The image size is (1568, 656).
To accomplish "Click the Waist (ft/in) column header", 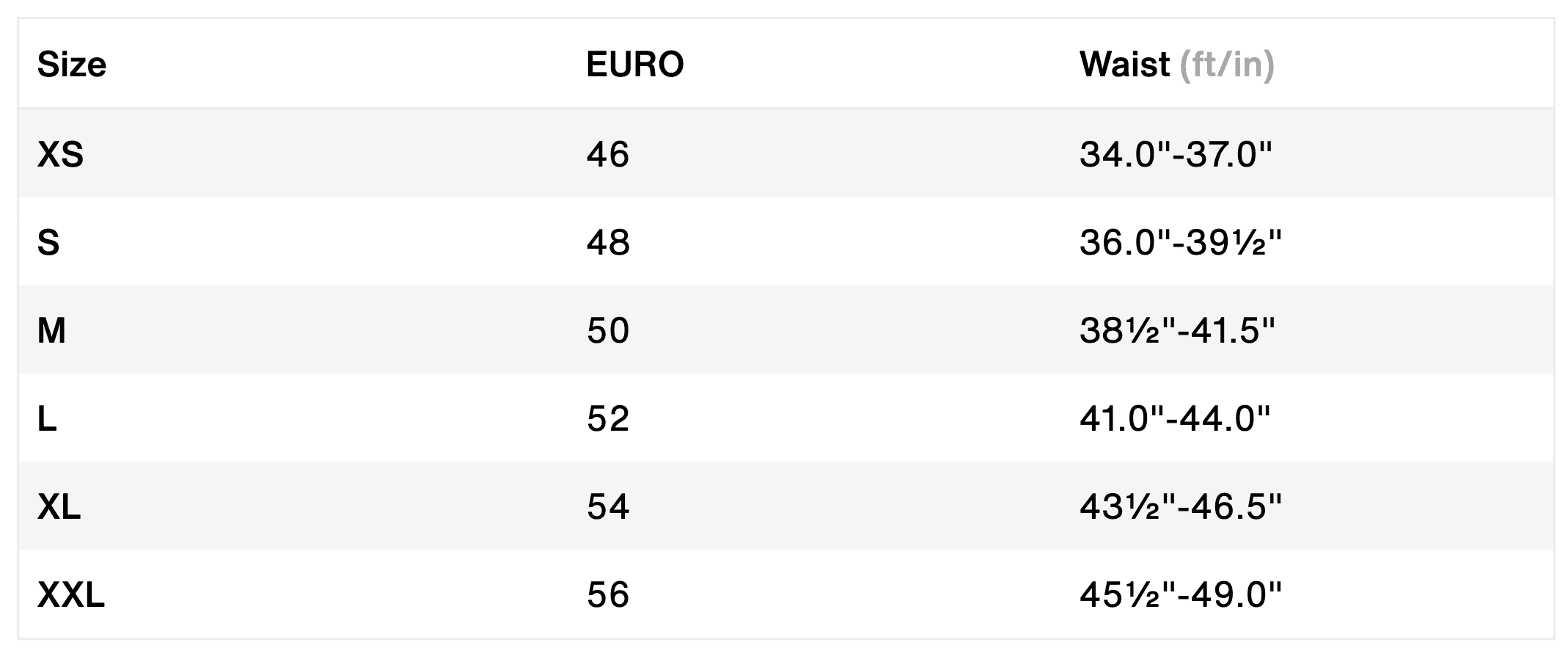I will pos(1176,65).
